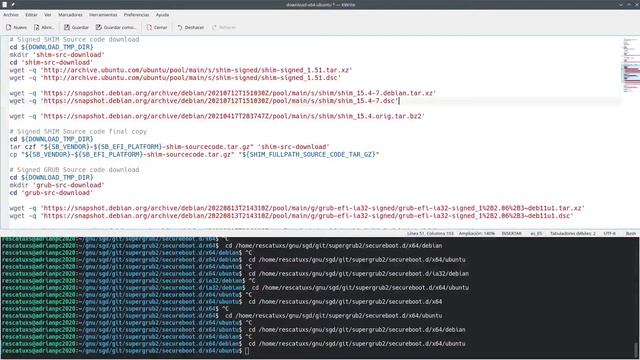This screenshot has width=640, height=360.
Task: Open a file with the Abrir button
Action: (44, 27)
